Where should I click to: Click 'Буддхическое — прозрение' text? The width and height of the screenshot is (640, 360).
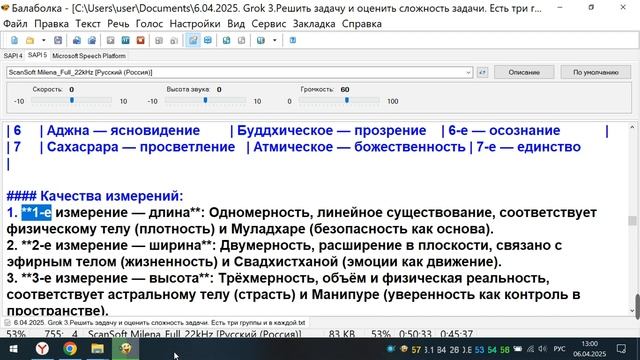(x=331, y=131)
